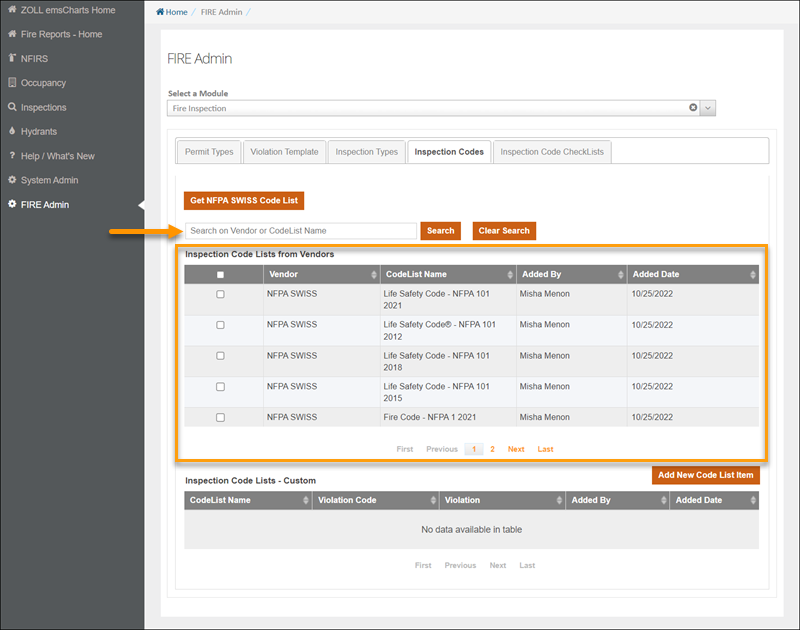Screen dimensions: 800x630
Task: Check Life Safety Code NFPA 101 2021 row
Action: pos(220,294)
